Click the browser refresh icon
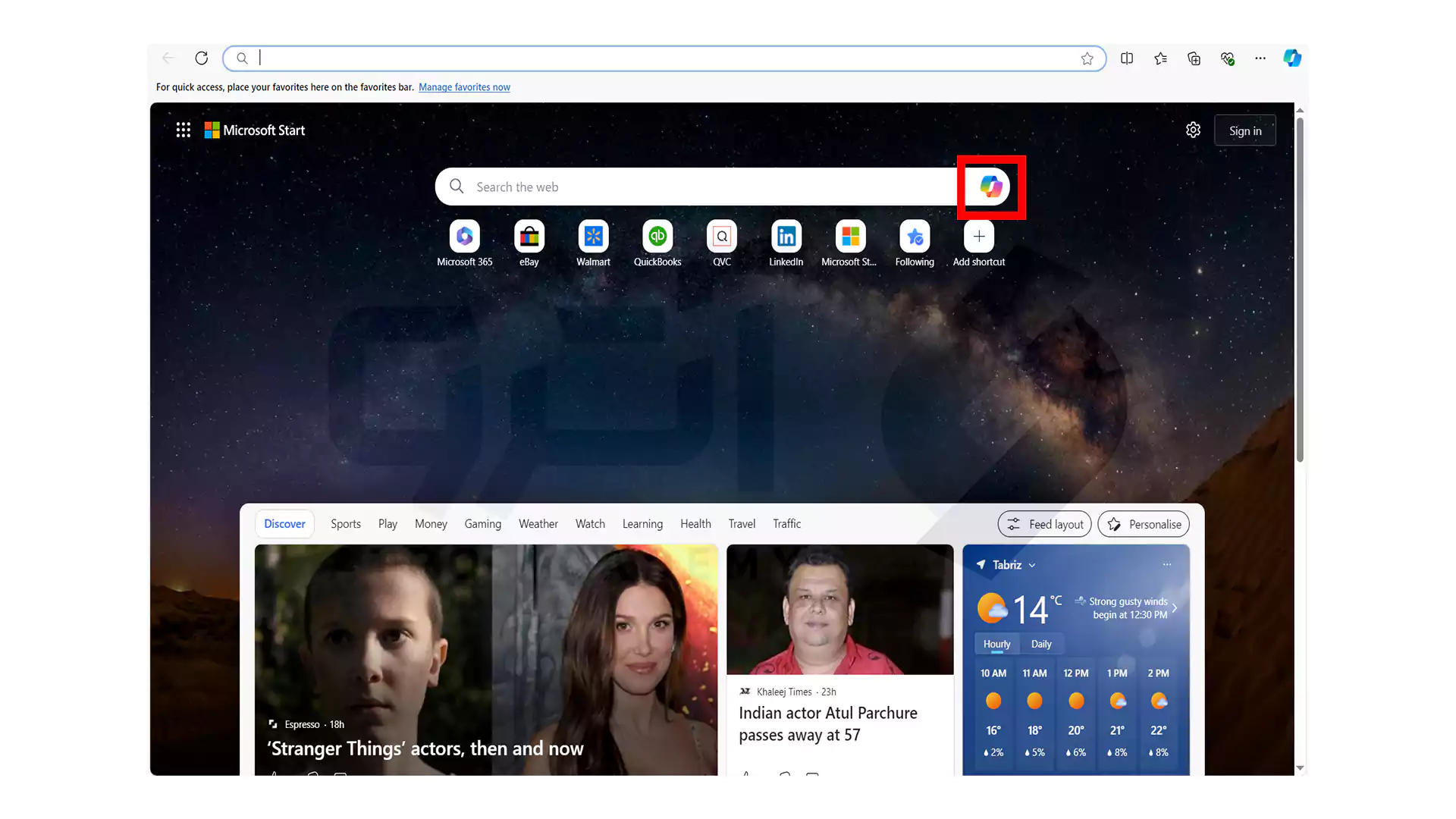Screen dimensions: 1456x819 coord(201,58)
